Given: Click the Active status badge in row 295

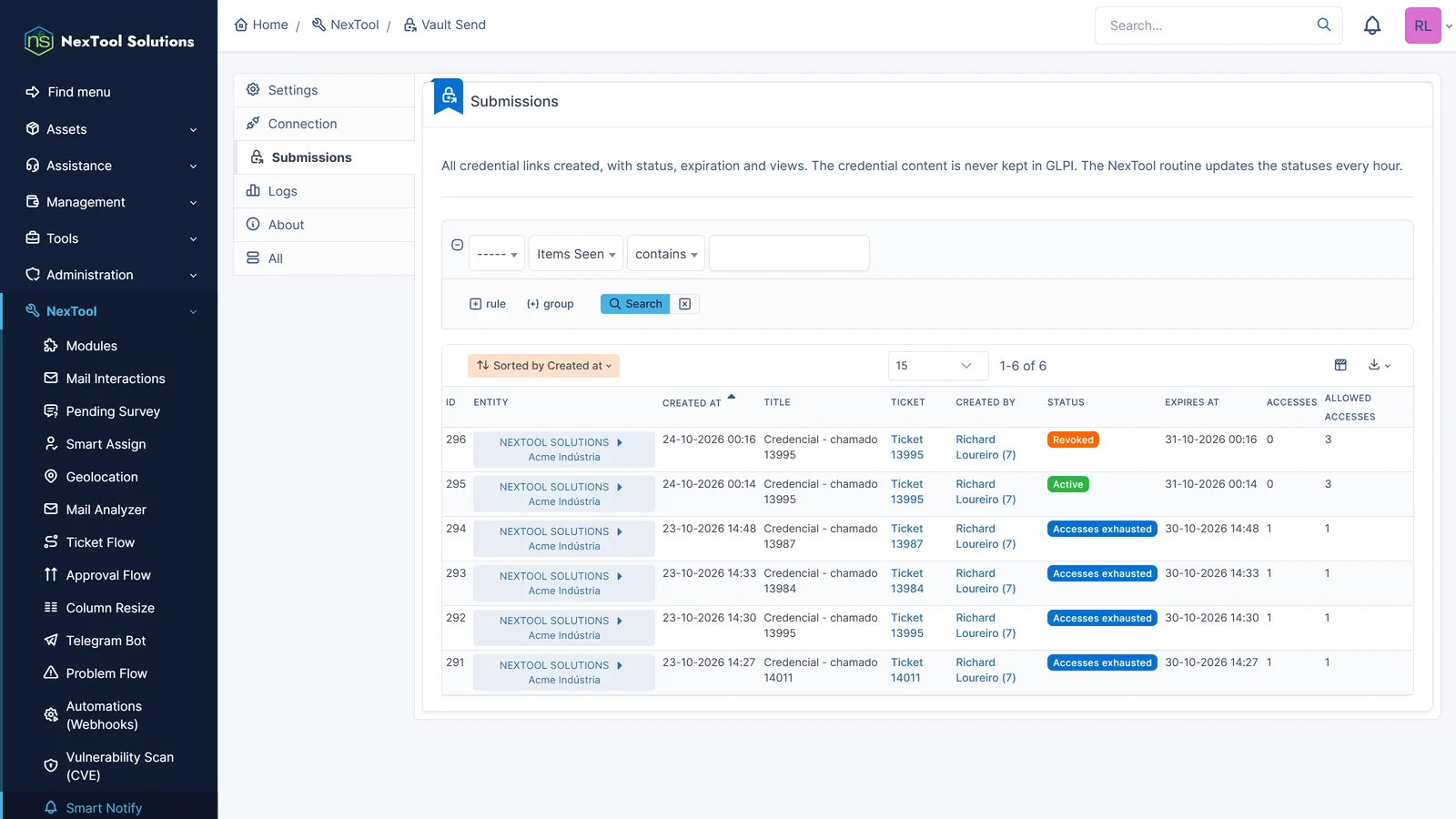Looking at the screenshot, I should (1067, 484).
